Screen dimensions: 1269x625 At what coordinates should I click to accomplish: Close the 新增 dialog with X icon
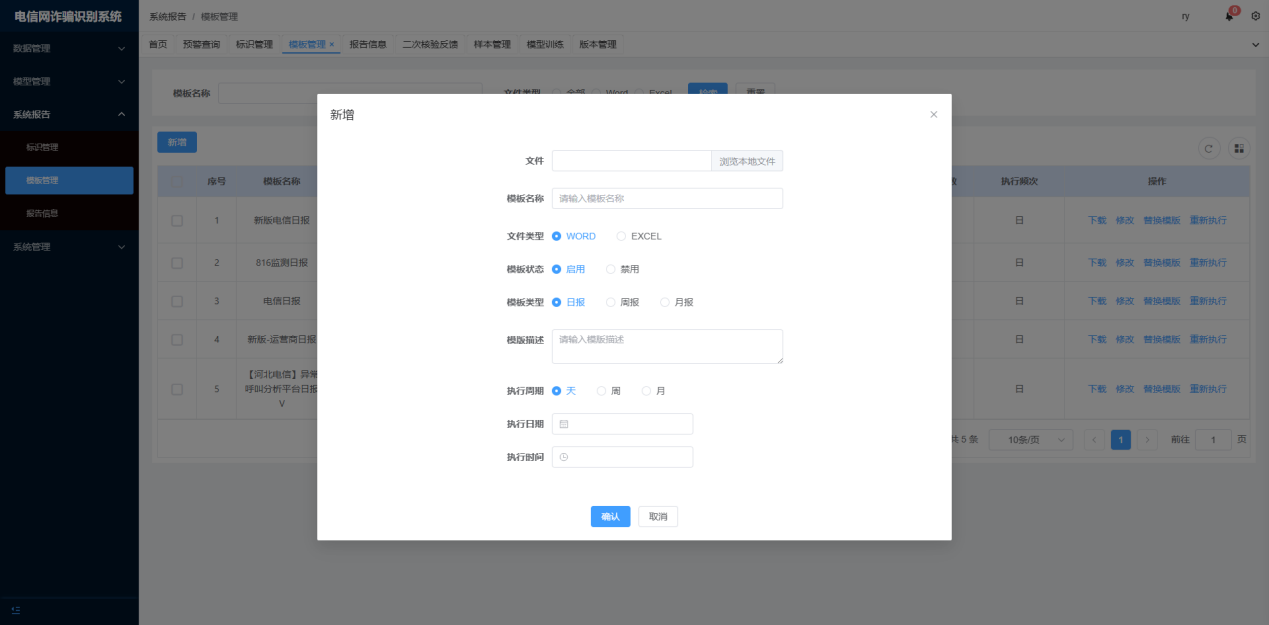coord(933,115)
